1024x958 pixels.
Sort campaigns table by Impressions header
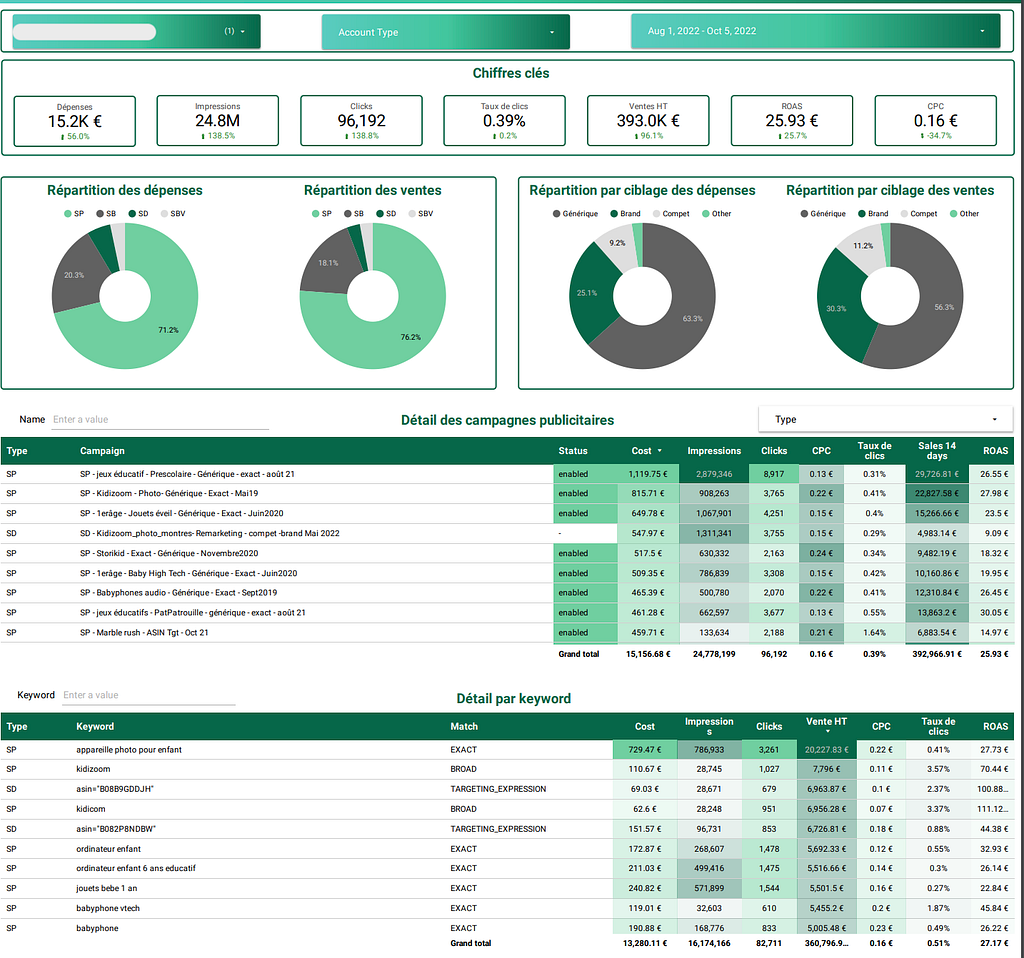714,451
